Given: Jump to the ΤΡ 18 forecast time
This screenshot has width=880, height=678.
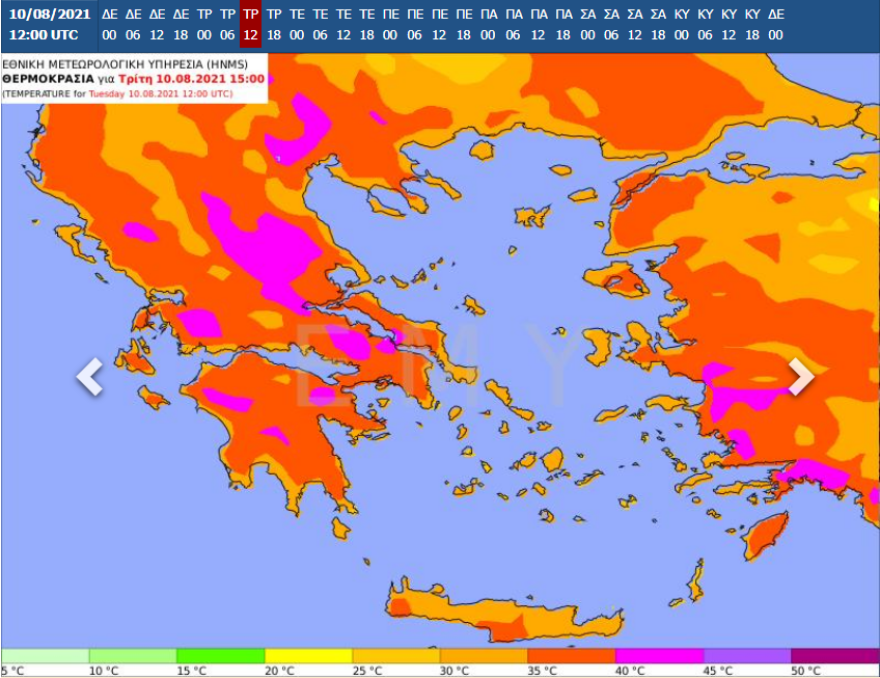Looking at the screenshot, I should coord(274,25).
